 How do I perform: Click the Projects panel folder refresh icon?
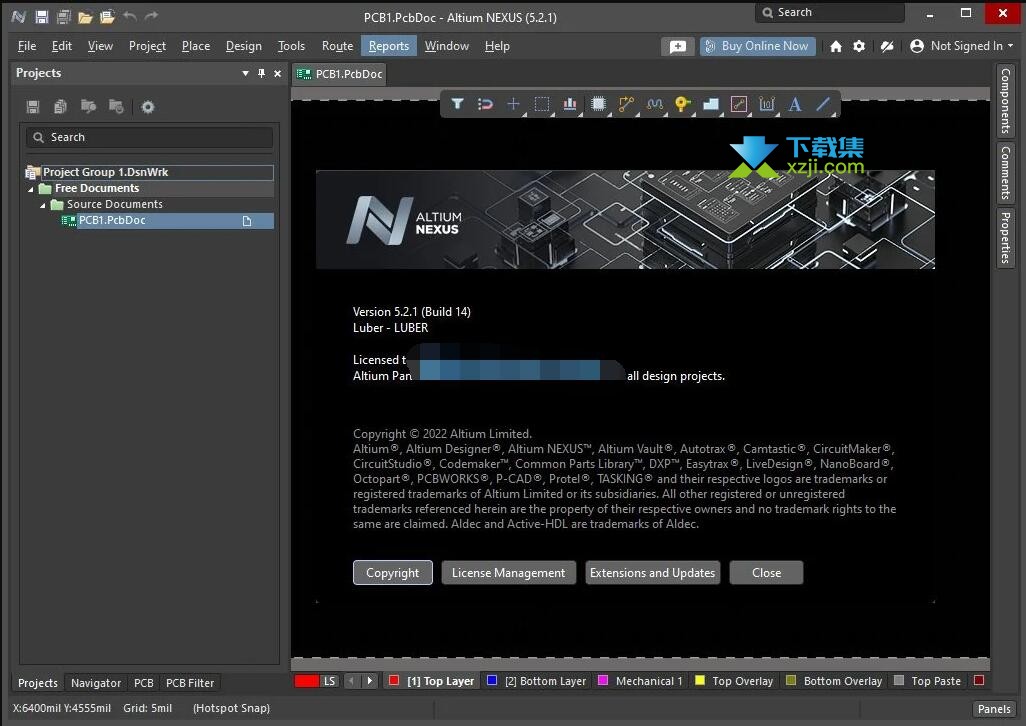pos(116,107)
